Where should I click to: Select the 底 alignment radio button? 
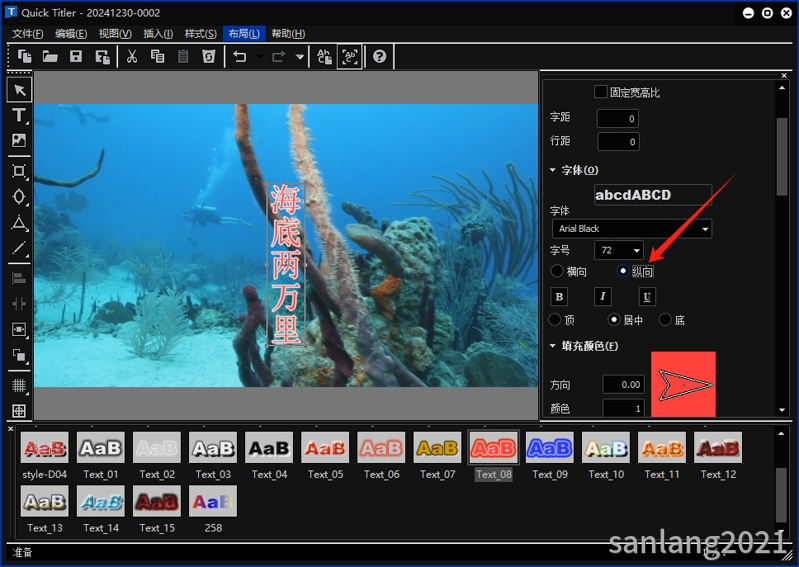(665, 319)
